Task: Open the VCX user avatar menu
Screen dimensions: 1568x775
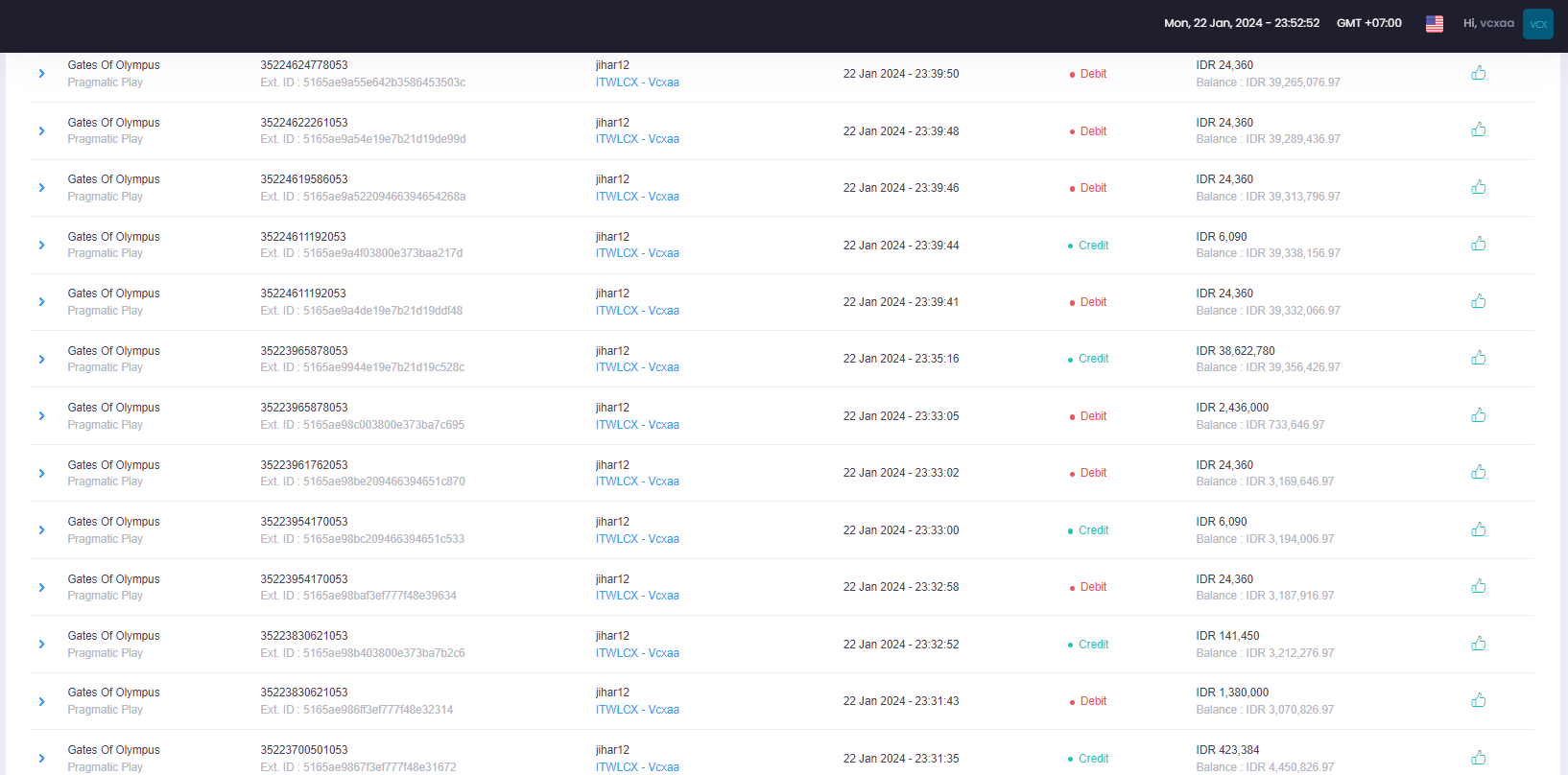Action: 1538,24
